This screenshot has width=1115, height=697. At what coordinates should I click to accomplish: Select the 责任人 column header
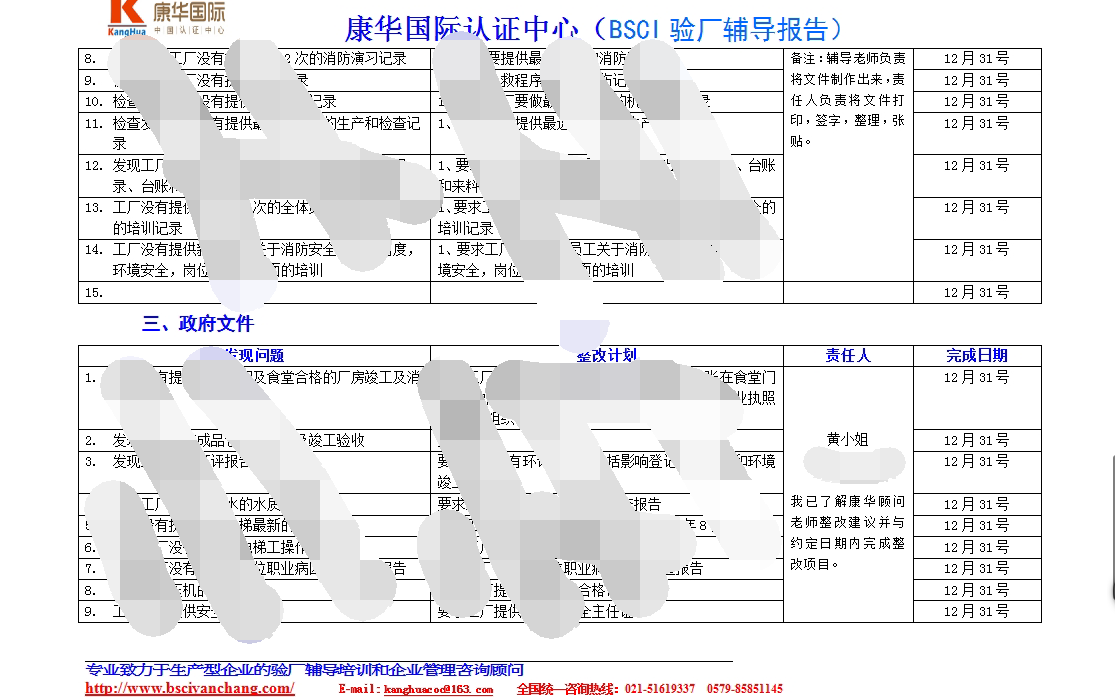point(848,355)
